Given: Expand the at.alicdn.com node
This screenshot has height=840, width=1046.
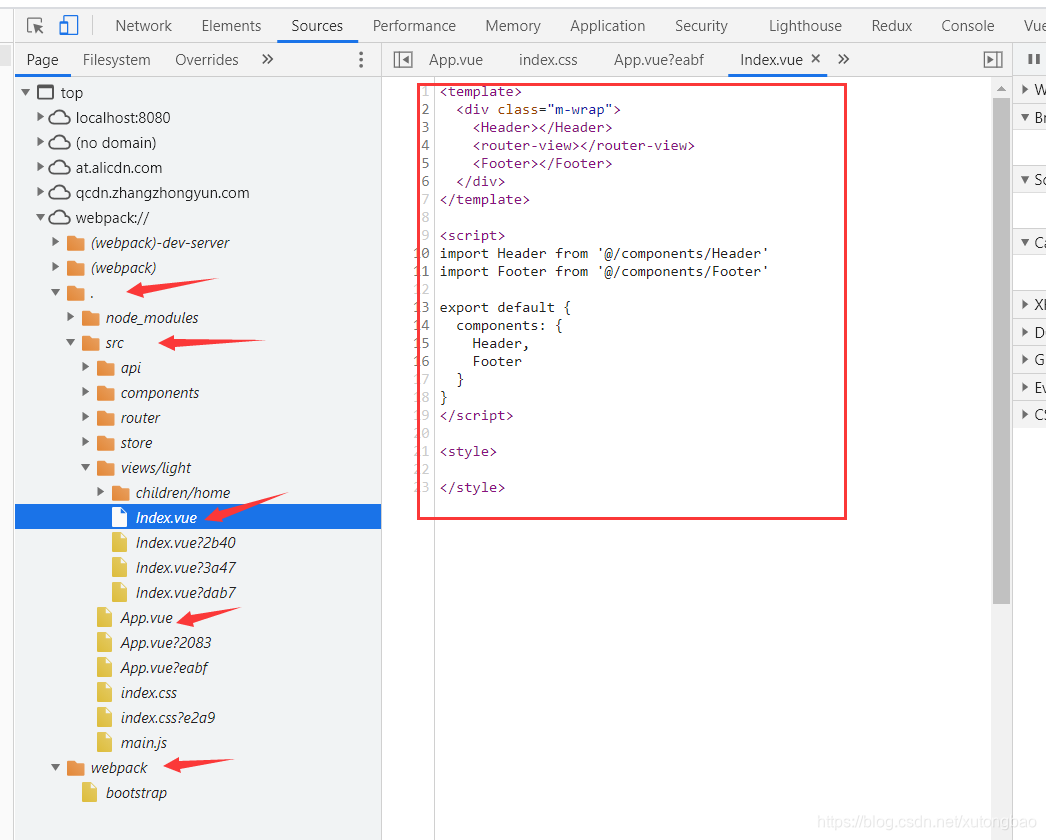Looking at the screenshot, I should (x=40, y=167).
